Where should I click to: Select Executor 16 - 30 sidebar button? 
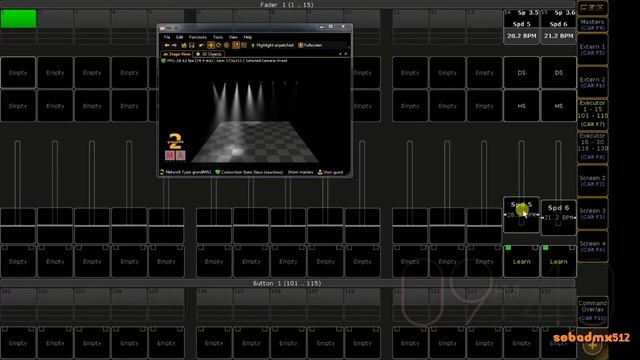[x=592, y=147]
